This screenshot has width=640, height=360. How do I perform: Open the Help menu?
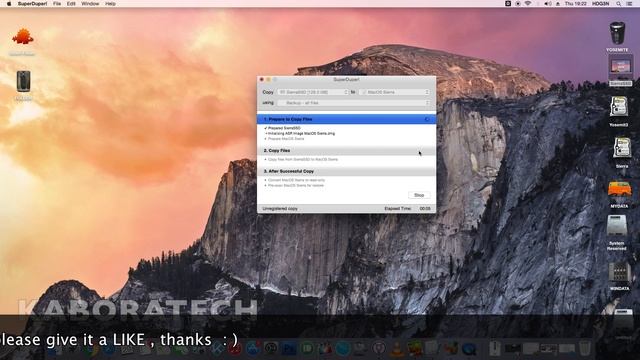110,4
